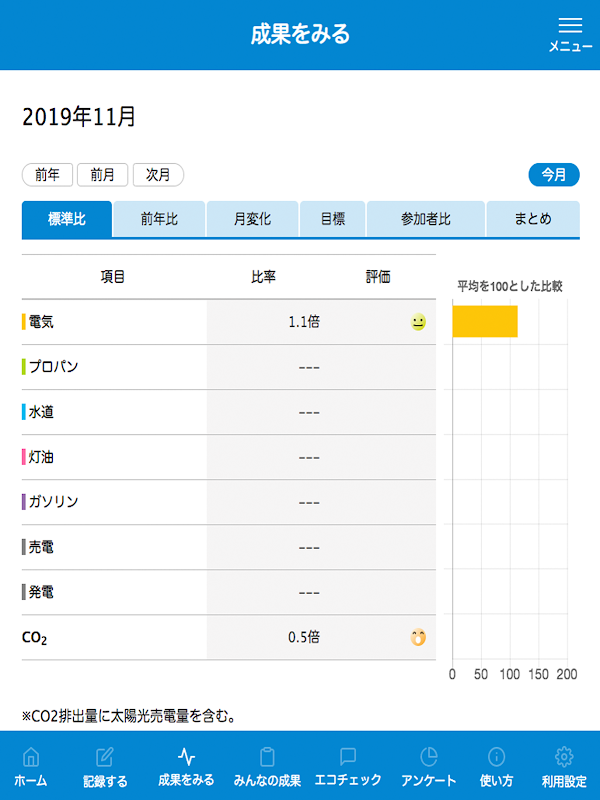The width and height of the screenshot is (600, 800).
Task: Click the yellow electricity bar in chart
Action: pyautogui.click(x=485, y=322)
